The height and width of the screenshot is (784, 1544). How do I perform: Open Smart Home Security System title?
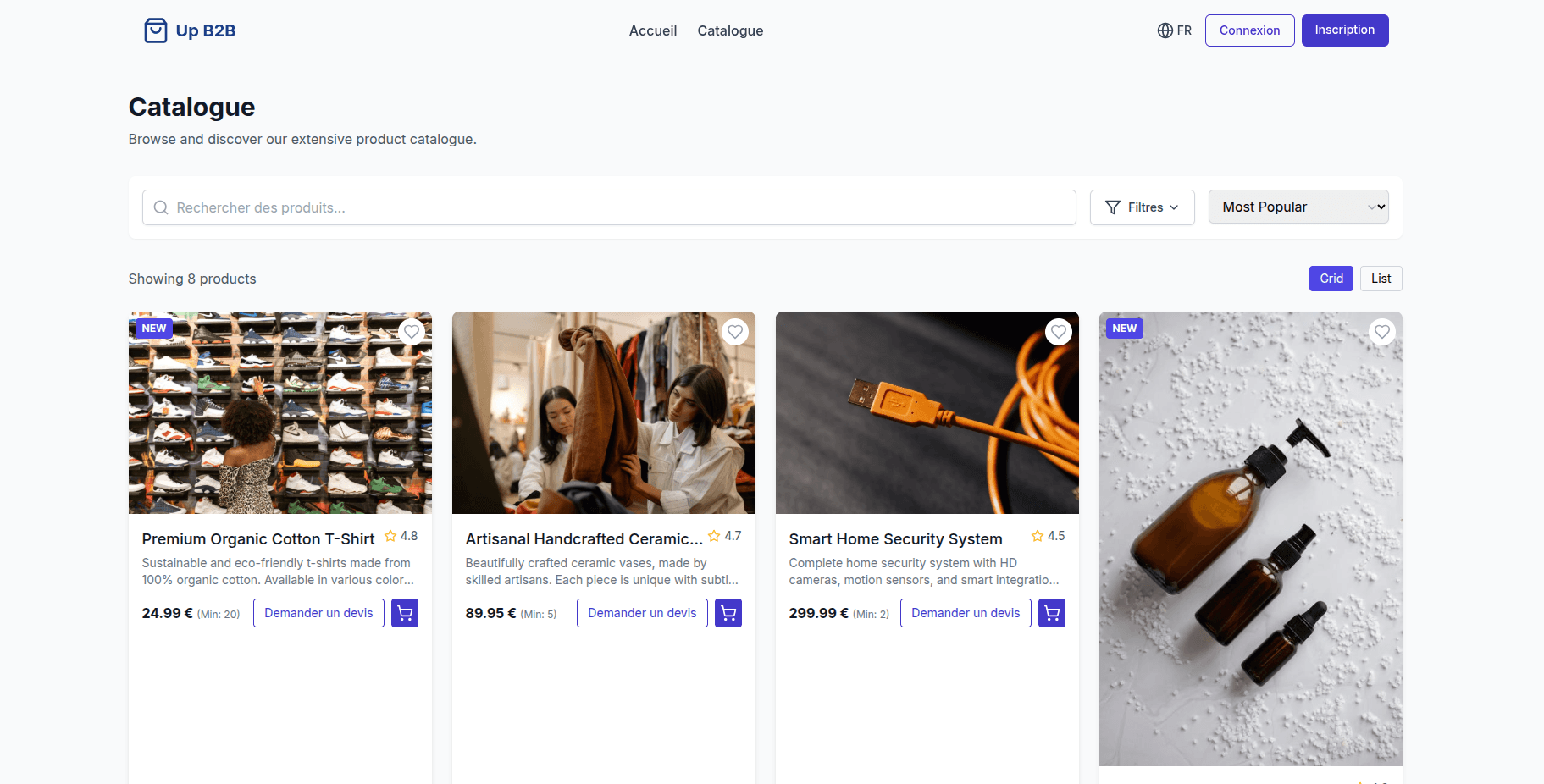click(895, 539)
